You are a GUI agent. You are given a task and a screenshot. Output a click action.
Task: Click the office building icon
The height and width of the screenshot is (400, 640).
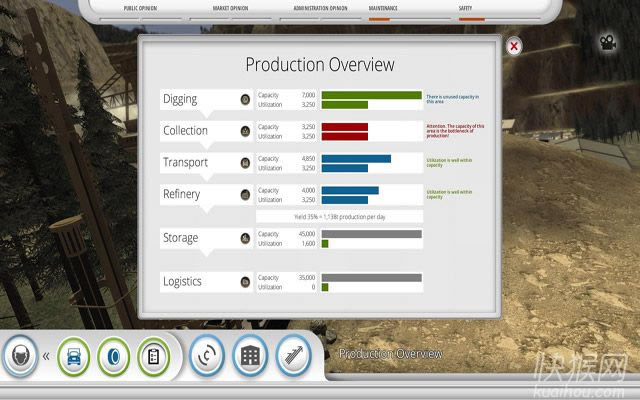click(250, 356)
